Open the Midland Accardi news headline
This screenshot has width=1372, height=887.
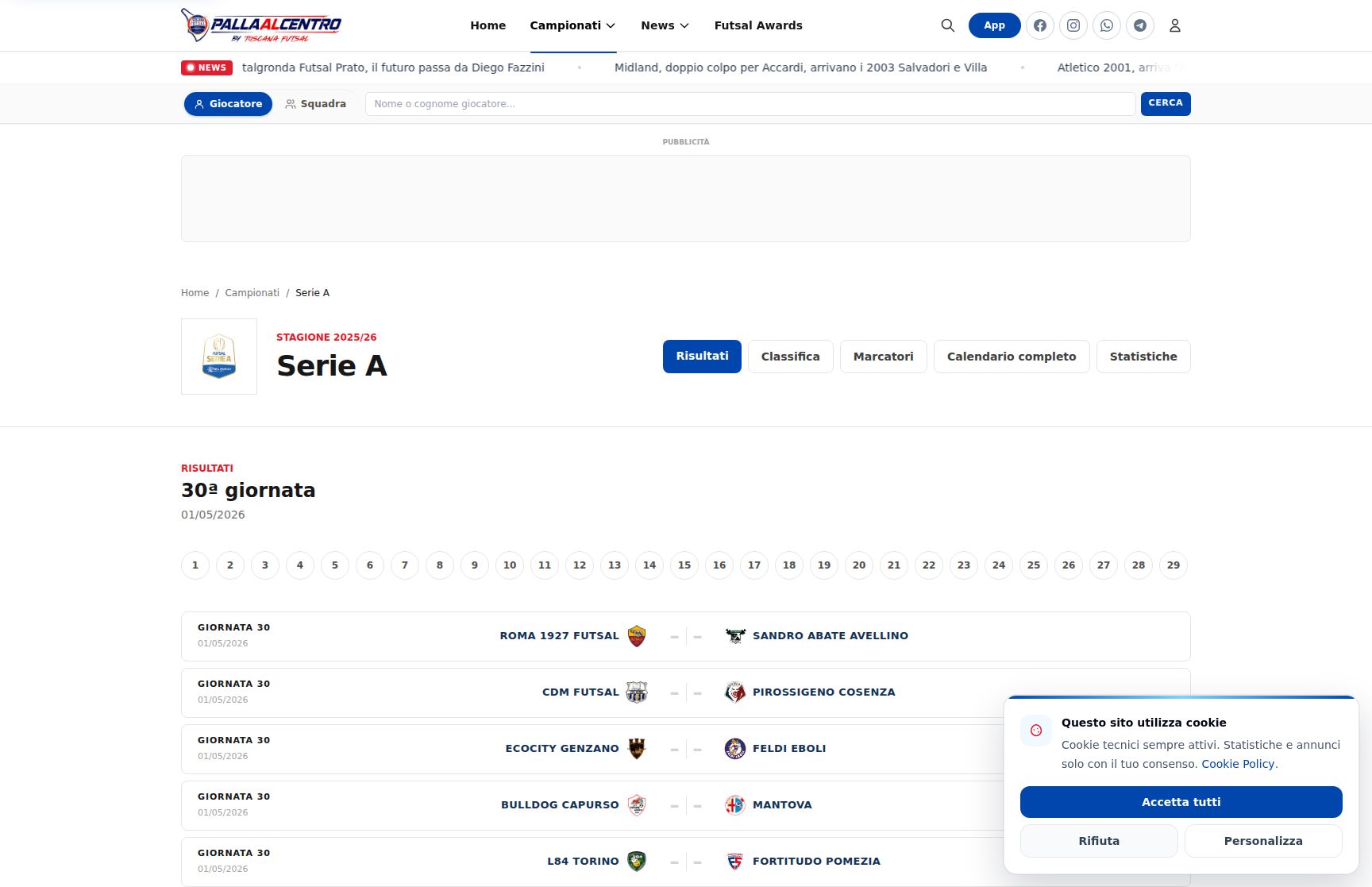point(800,67)
